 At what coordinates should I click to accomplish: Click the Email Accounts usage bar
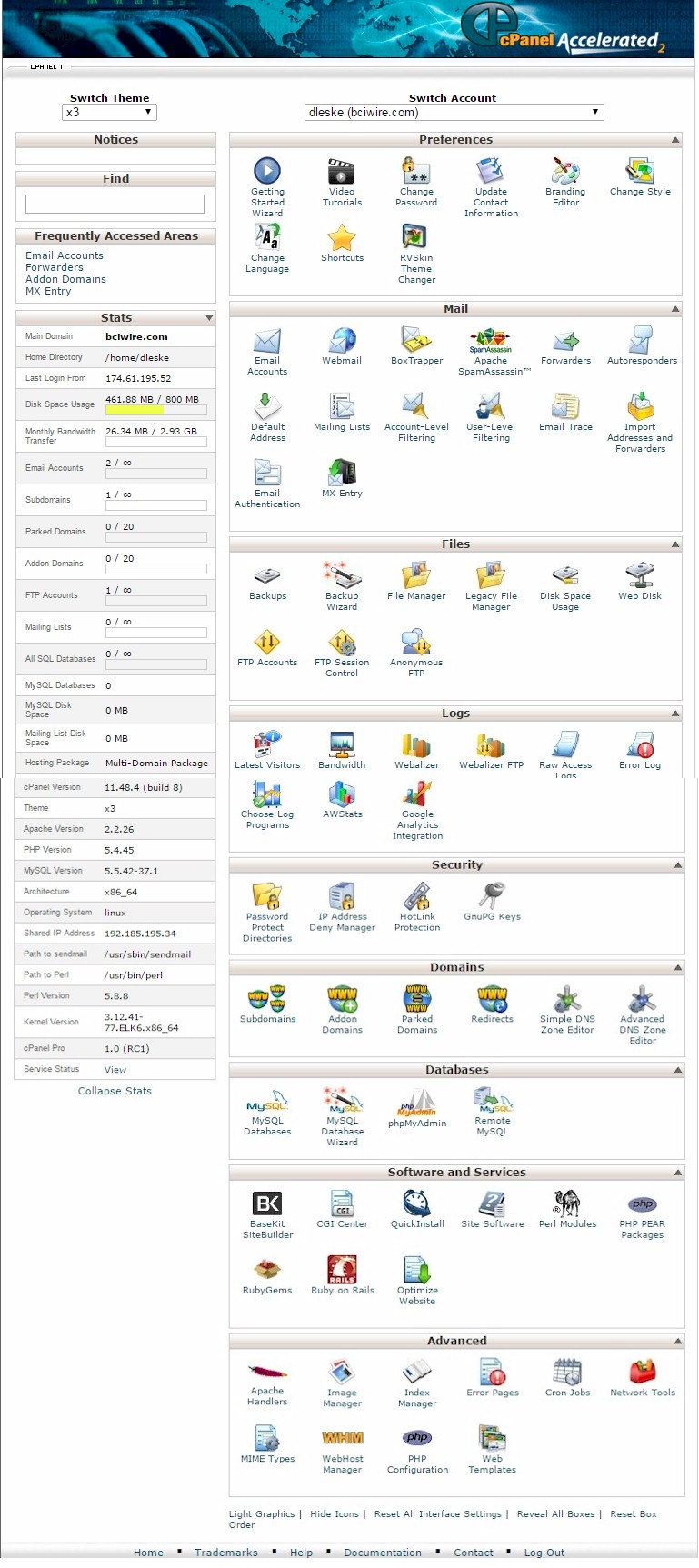(156, 474)
